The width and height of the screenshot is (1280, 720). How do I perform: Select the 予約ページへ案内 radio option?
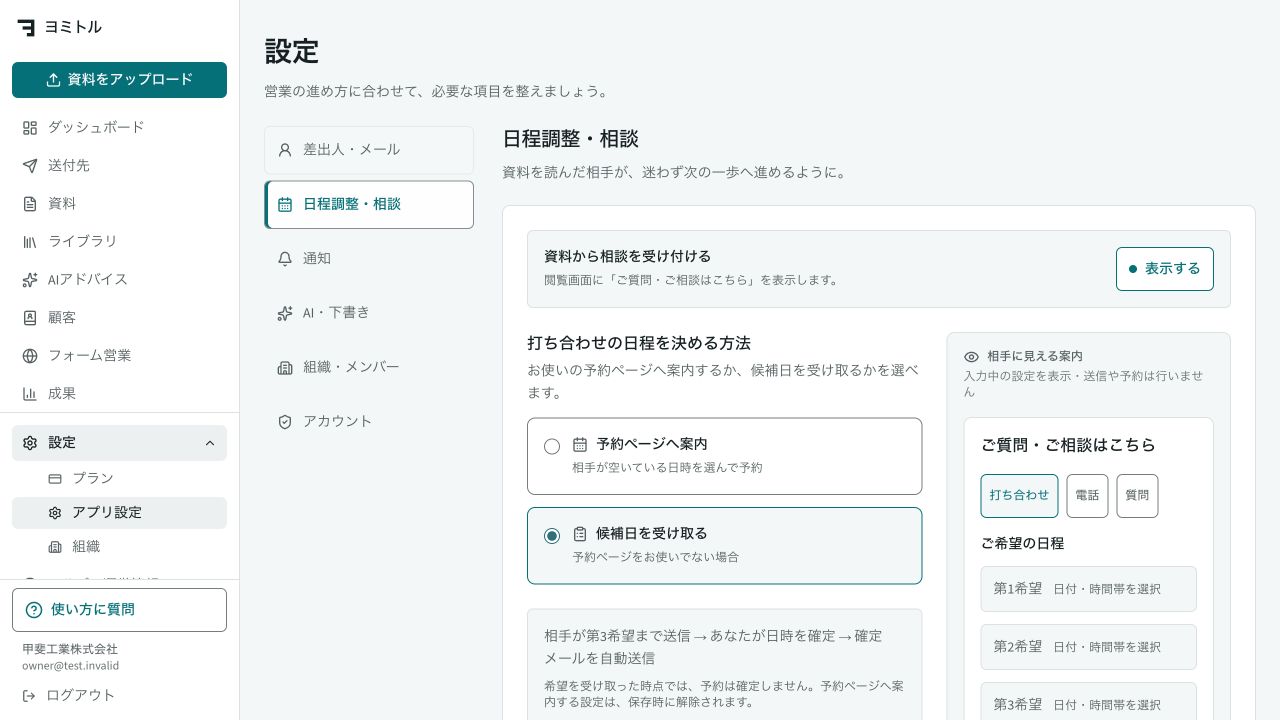[552, 447]
